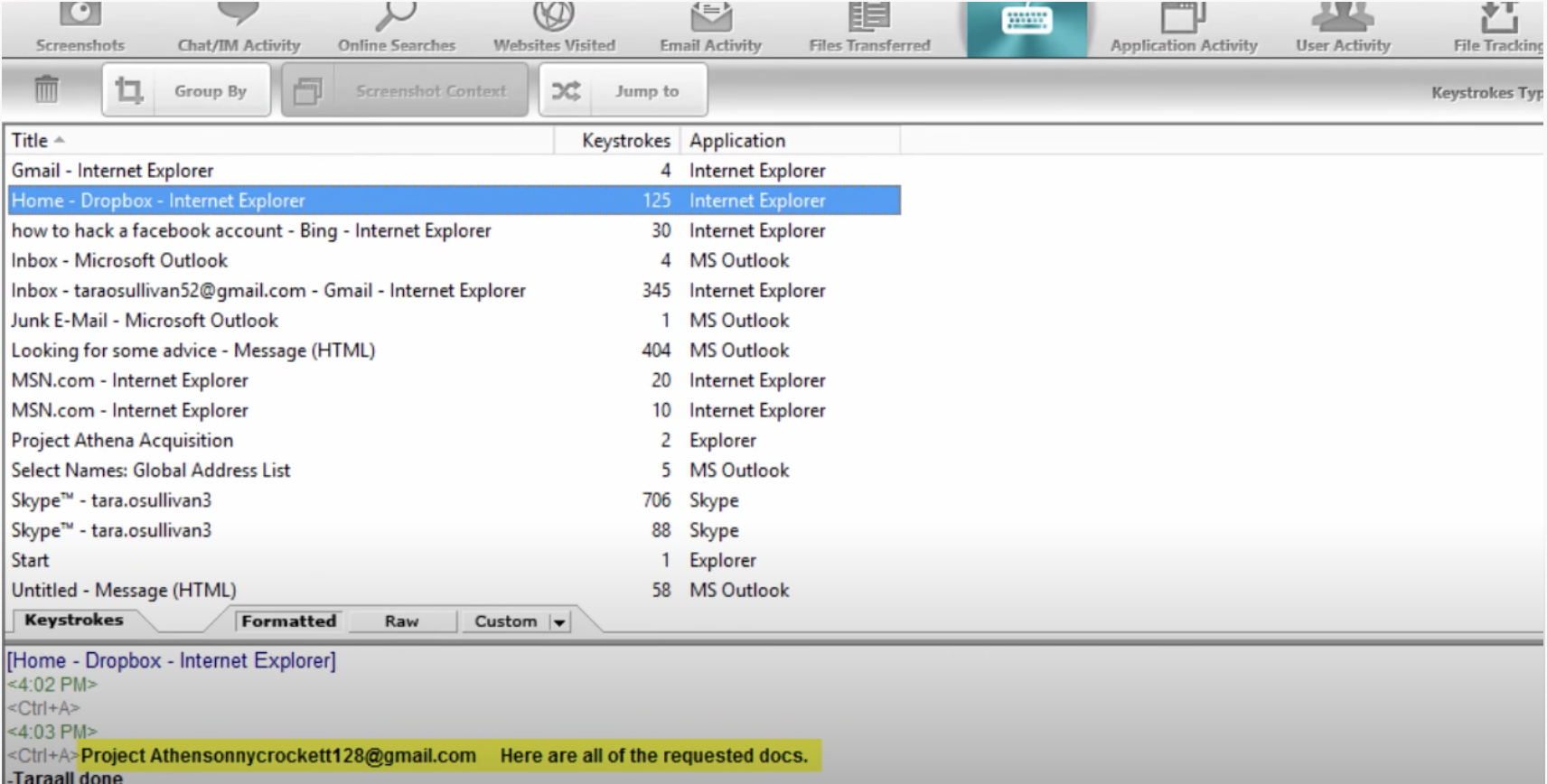The height and width of the screenshot is (784, 1547).
Task: Open Email Activity envelope icon
Action: click(711, 15)
